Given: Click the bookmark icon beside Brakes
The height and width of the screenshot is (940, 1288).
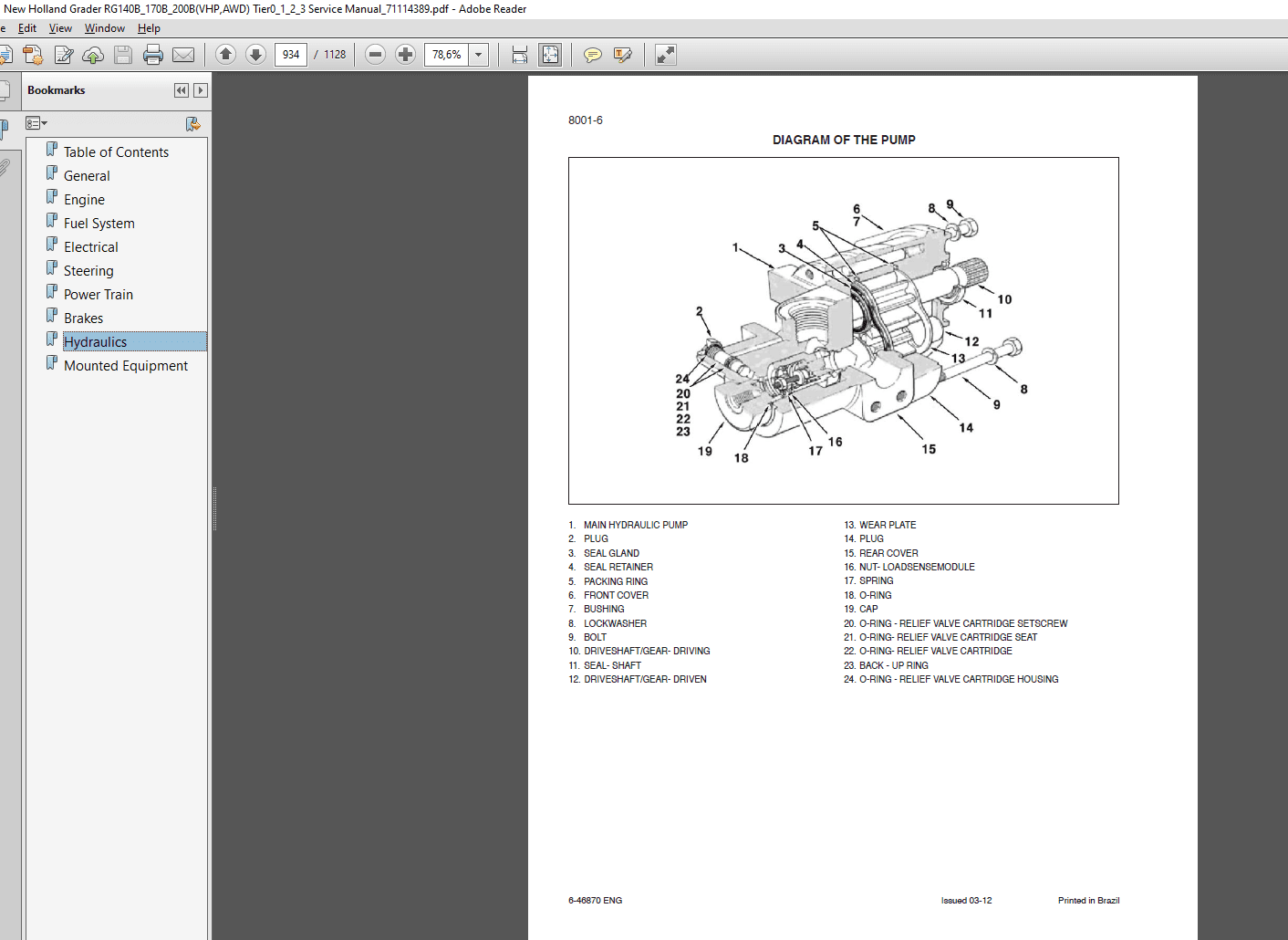Looking at the screenshot, I should pyautogui.click(x=52, y=315).
